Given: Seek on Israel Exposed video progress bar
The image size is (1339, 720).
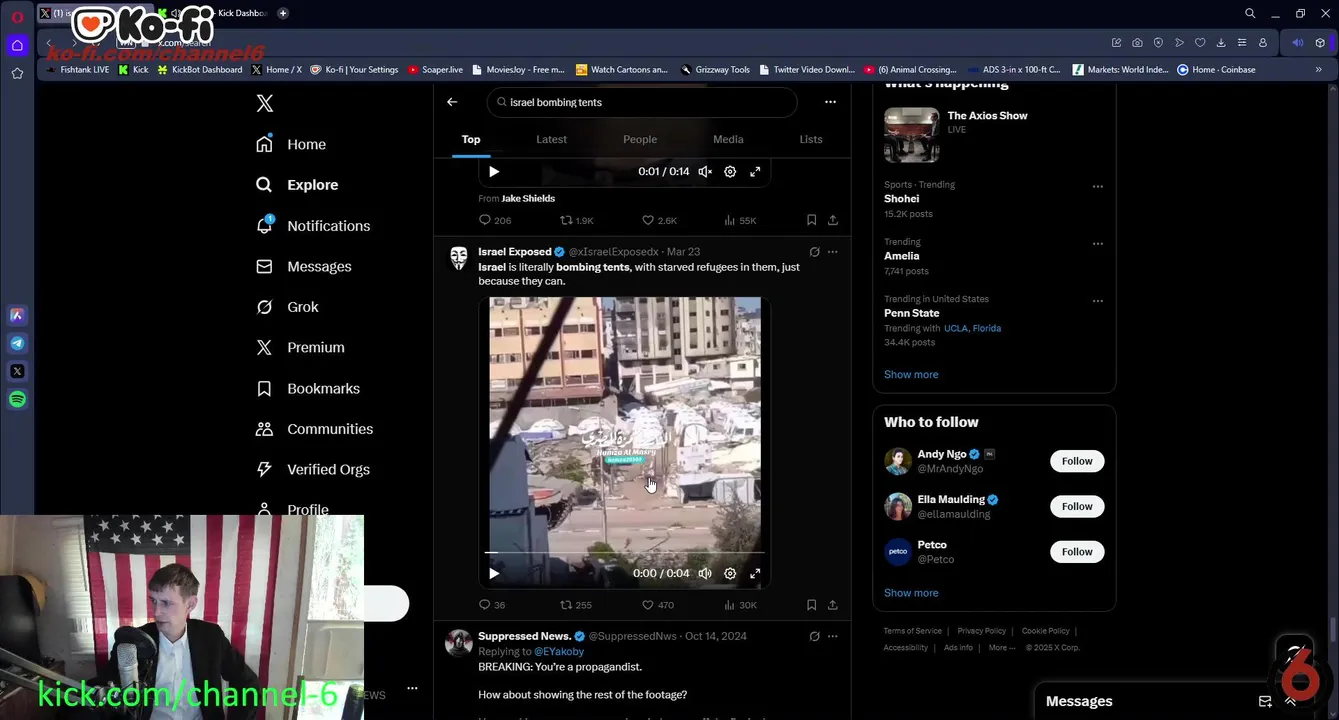Looking at the screenshot, I should (625, 552).
